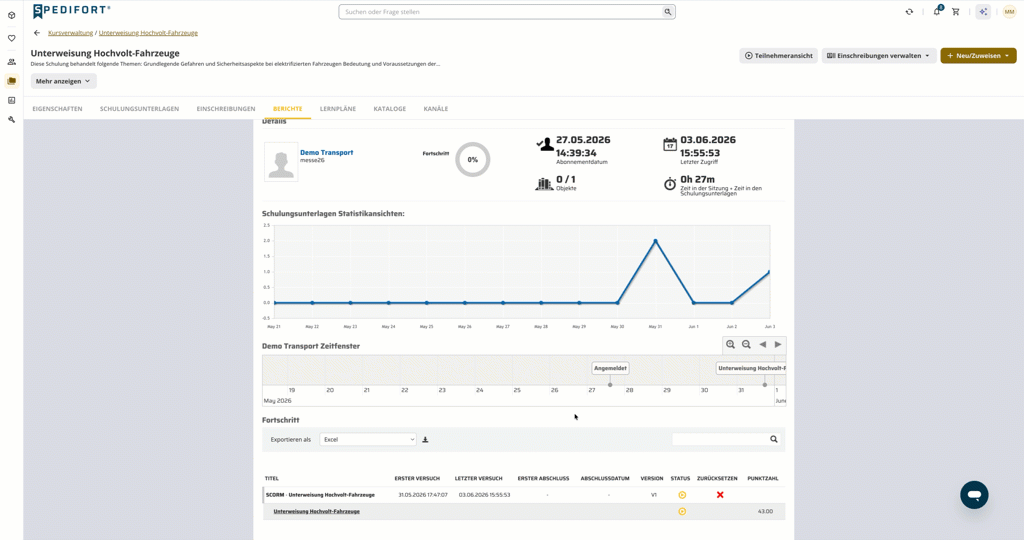Open the AI sparkle assistant icon
1024x540 pixels.
coord(983,12)
